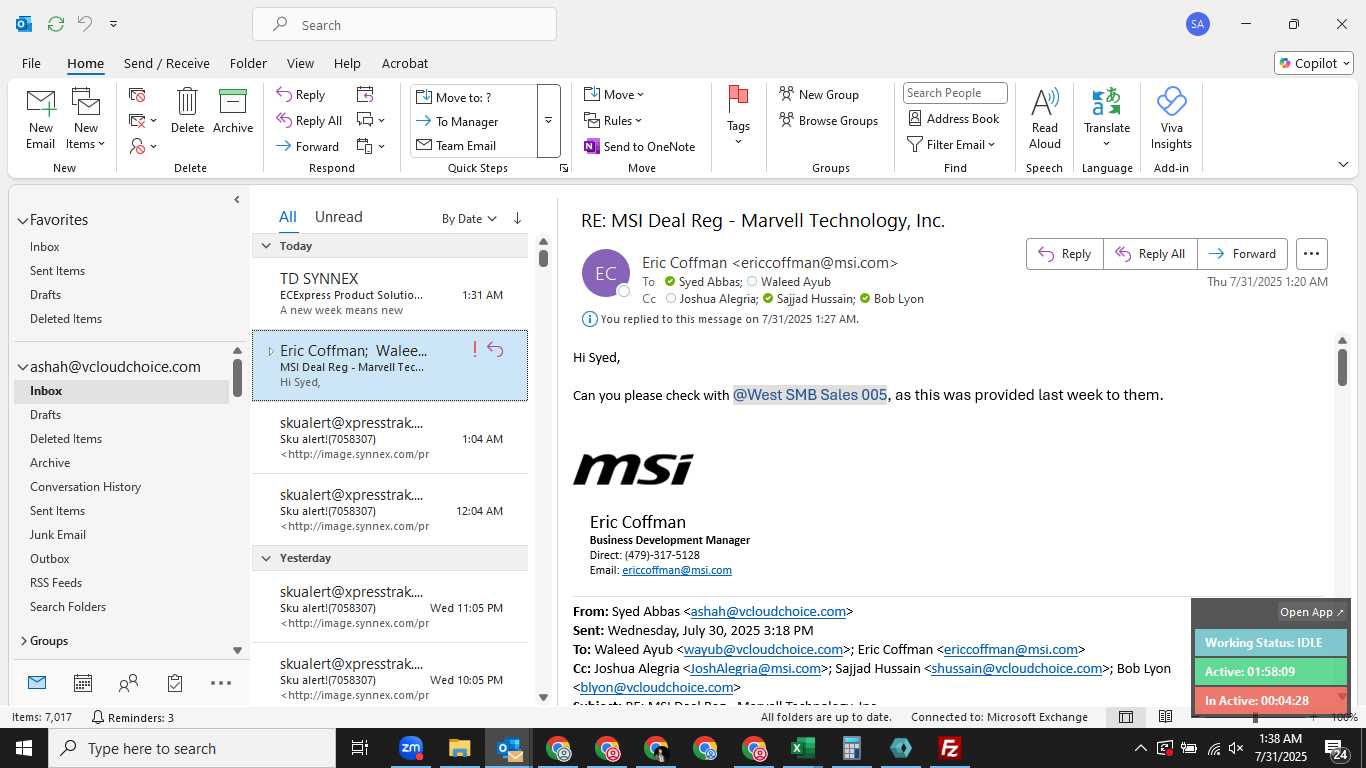Select the Junk Email folder
The width and height of the screenshot is (1366, 768).
tap(58, 535)
